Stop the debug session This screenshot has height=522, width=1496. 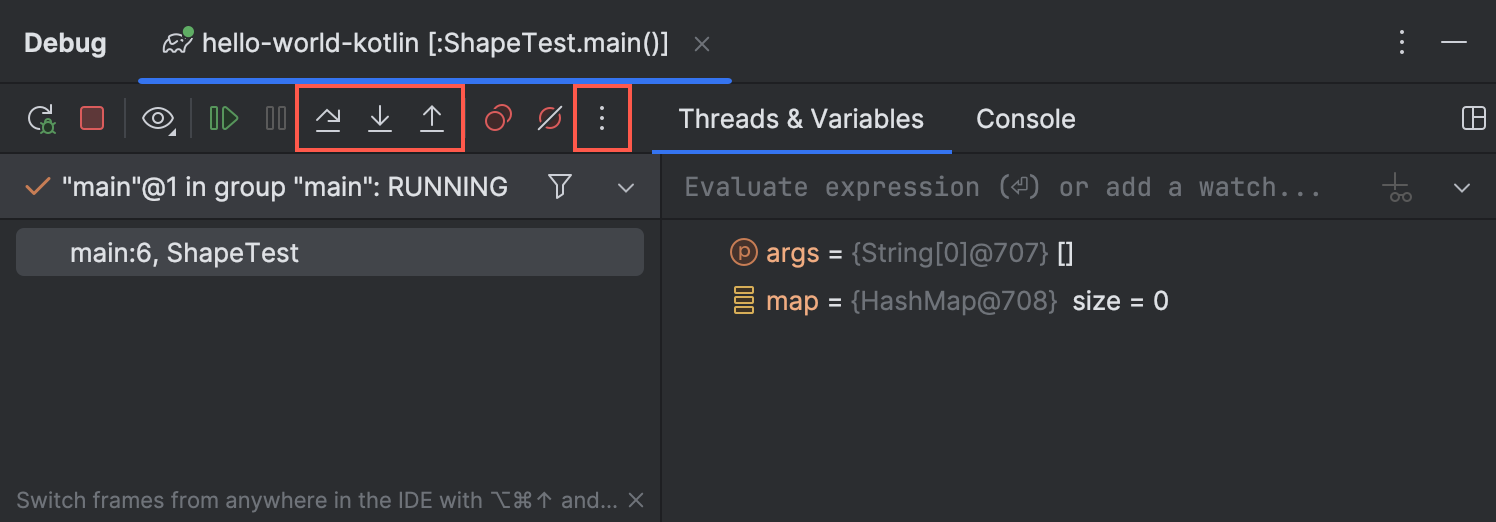[x=92, y=119]
